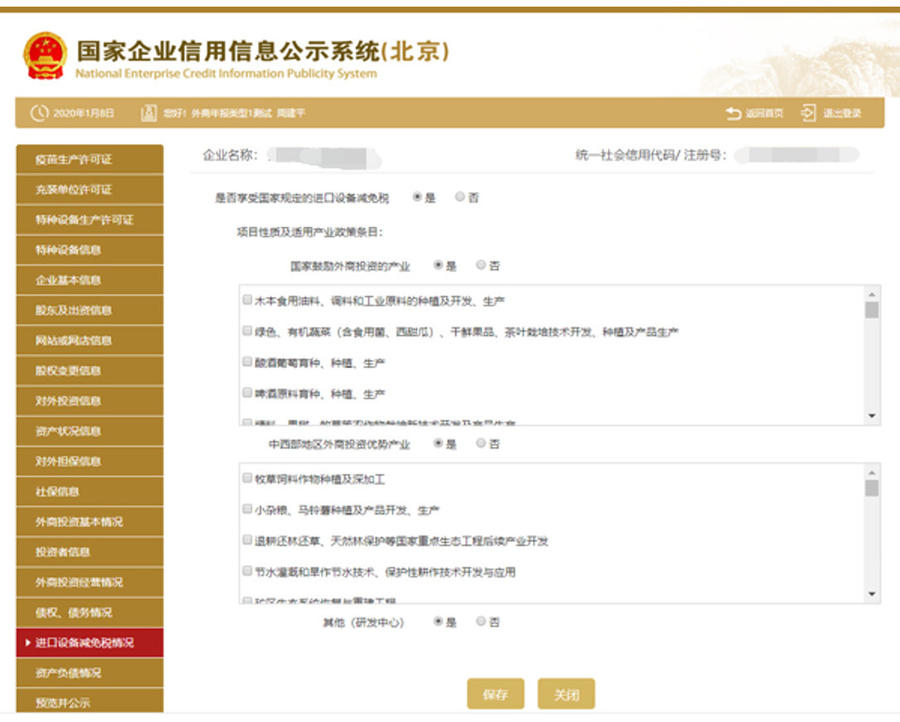Viewport: 900px width, 722px height.
Task: Click up arrow of 中西部地区外商投资优势产业 list scrollbar
Action: coord(872,472)
